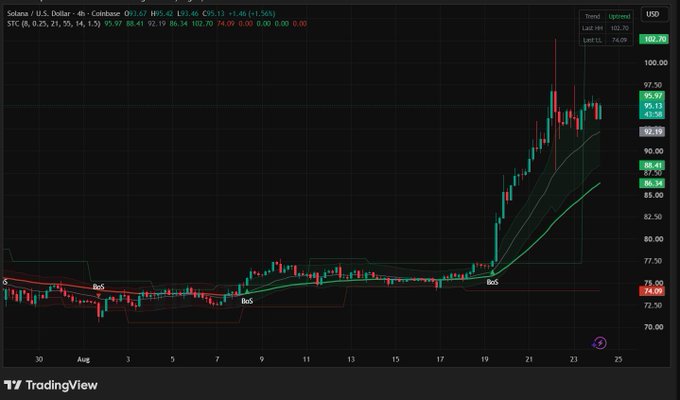Screen dimensions: 680x400
Task: Click the 30 date on the time axis
Action: 39,359
